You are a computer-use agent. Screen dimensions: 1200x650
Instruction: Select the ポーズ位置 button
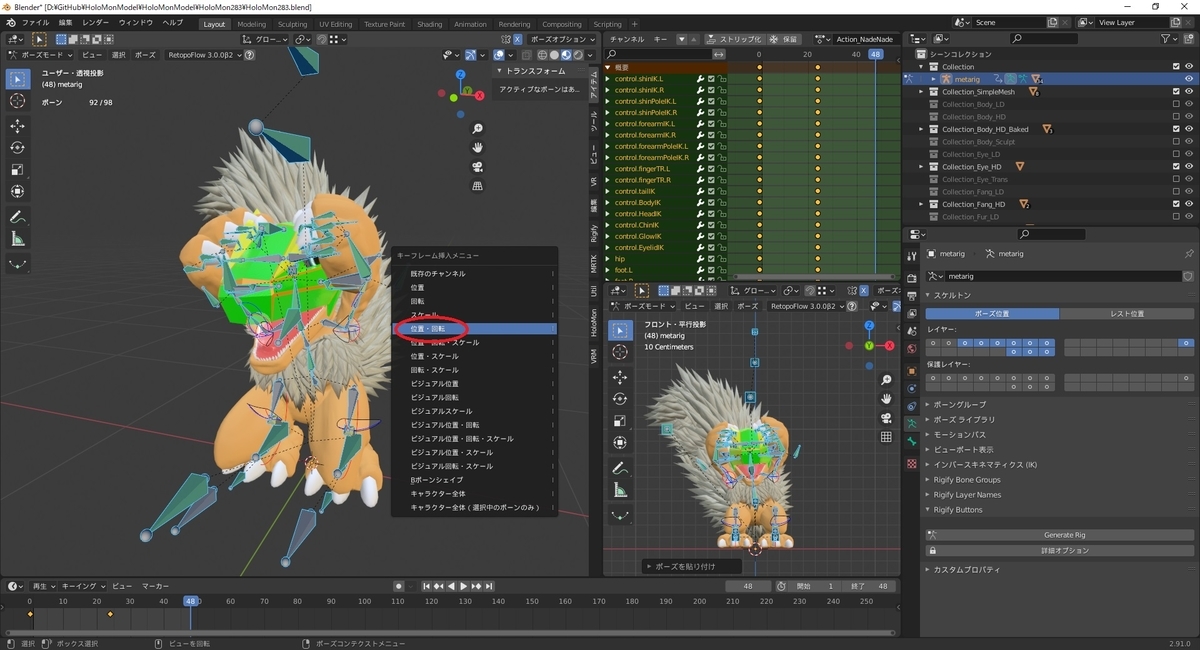click(992, 314)
